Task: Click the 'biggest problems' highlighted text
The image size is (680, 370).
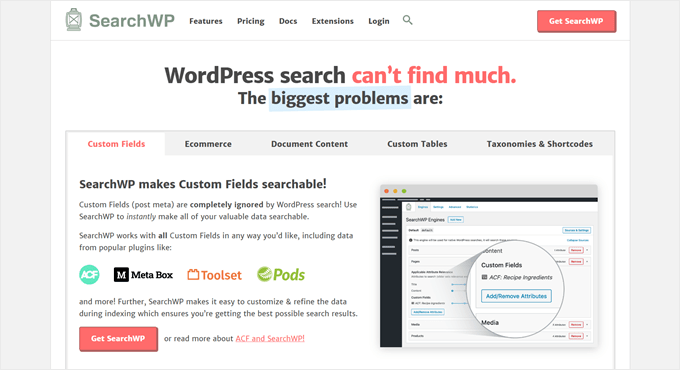Action: [340, 98]
